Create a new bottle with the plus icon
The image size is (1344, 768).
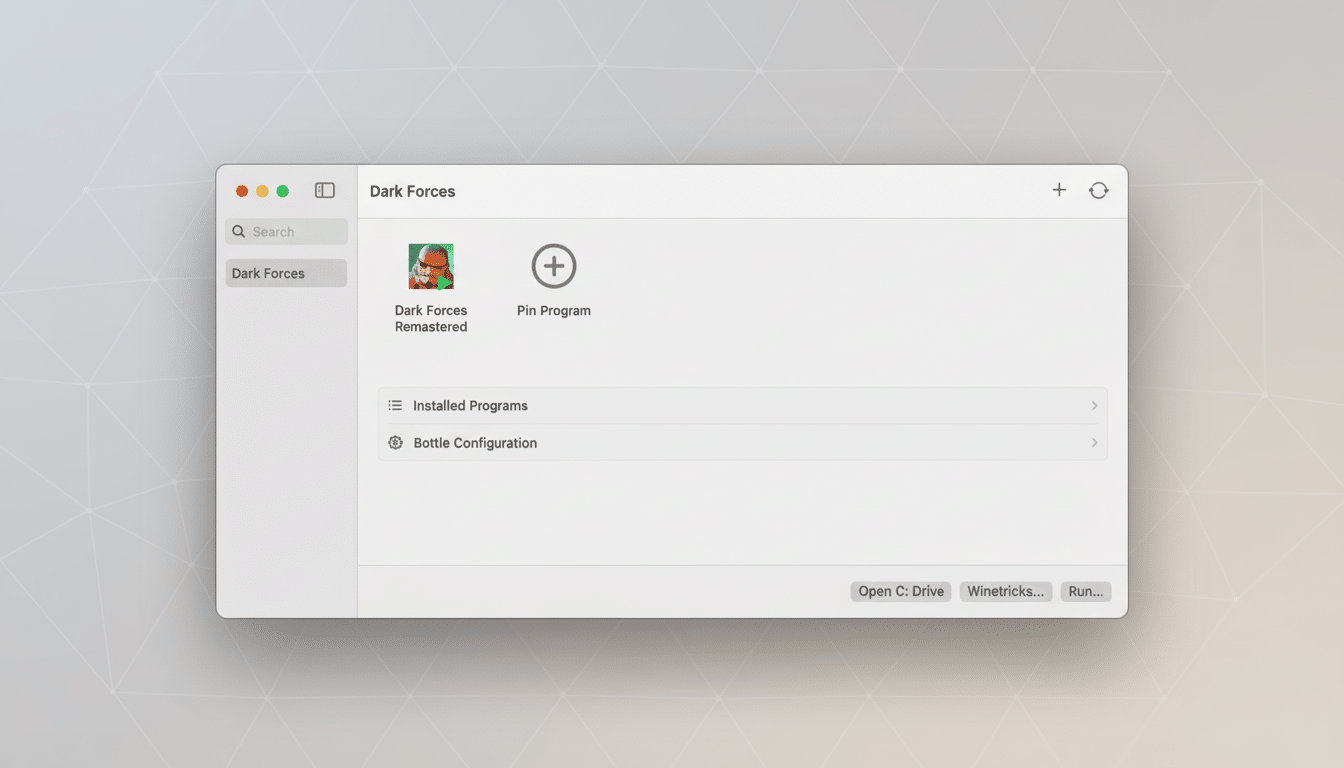(1059, 189)
